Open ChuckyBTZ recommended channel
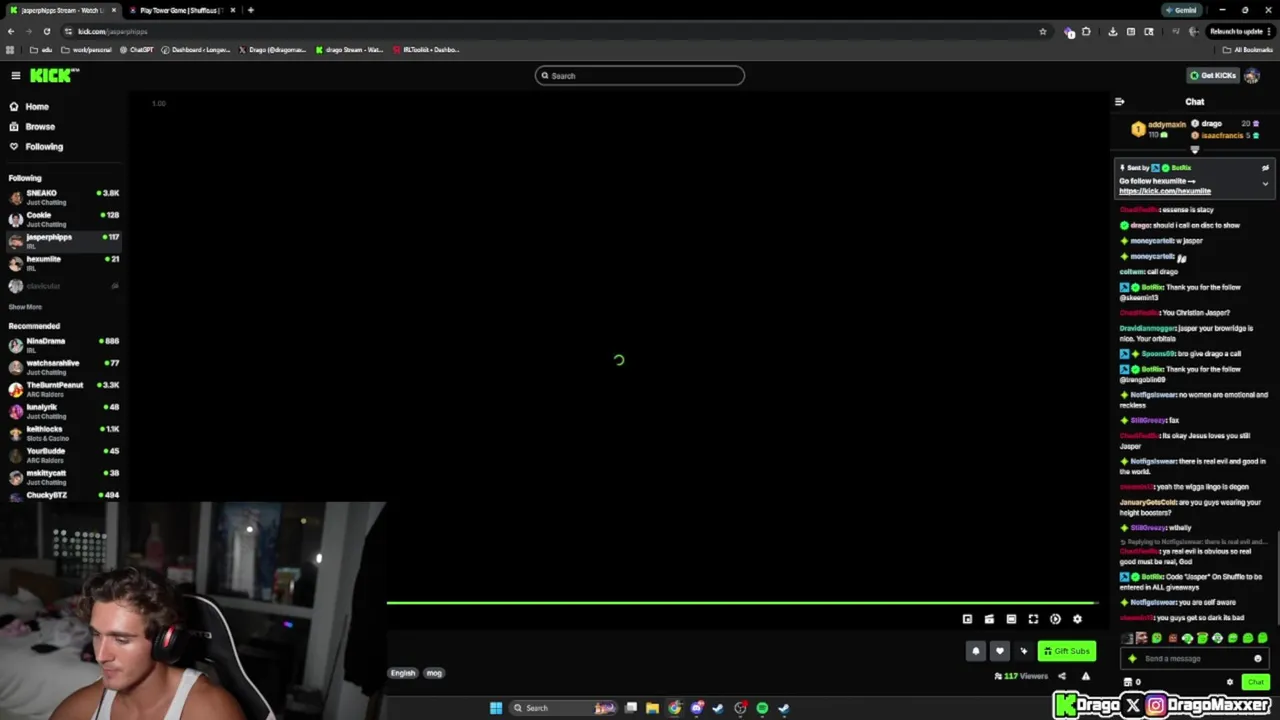Screen dimensions: 1280x720 [64, 495]
